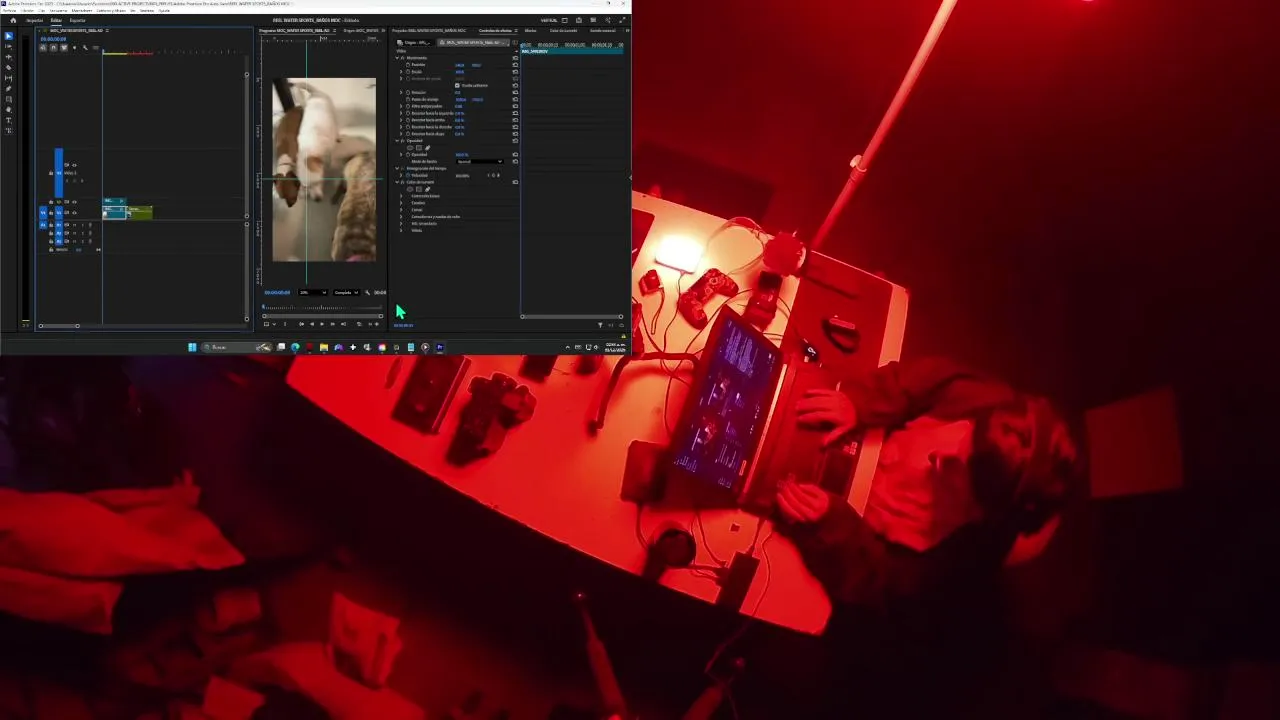Select the Selection tool in Premiere toolbar
The image size is (1280, 720).
(x=9, y=36)
